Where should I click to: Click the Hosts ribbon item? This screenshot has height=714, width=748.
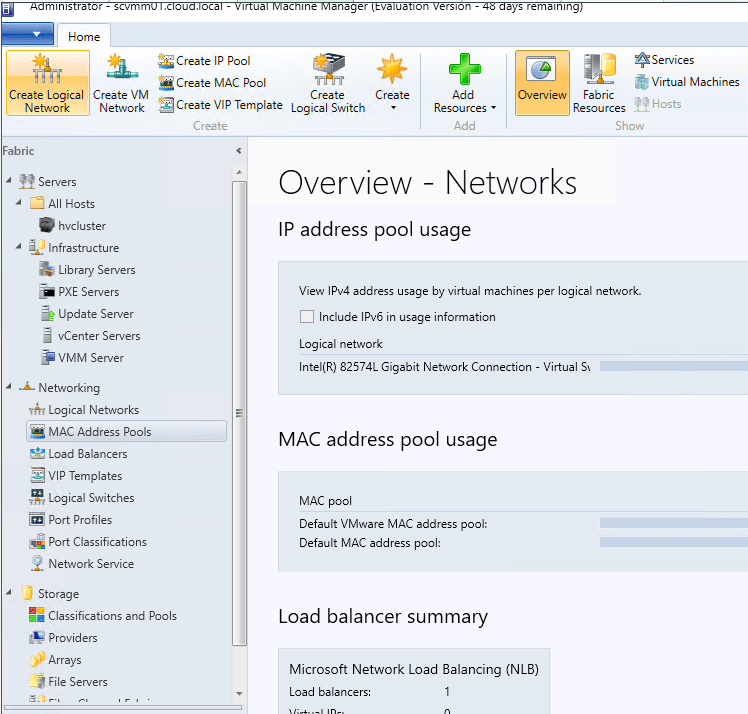[658, 103]
